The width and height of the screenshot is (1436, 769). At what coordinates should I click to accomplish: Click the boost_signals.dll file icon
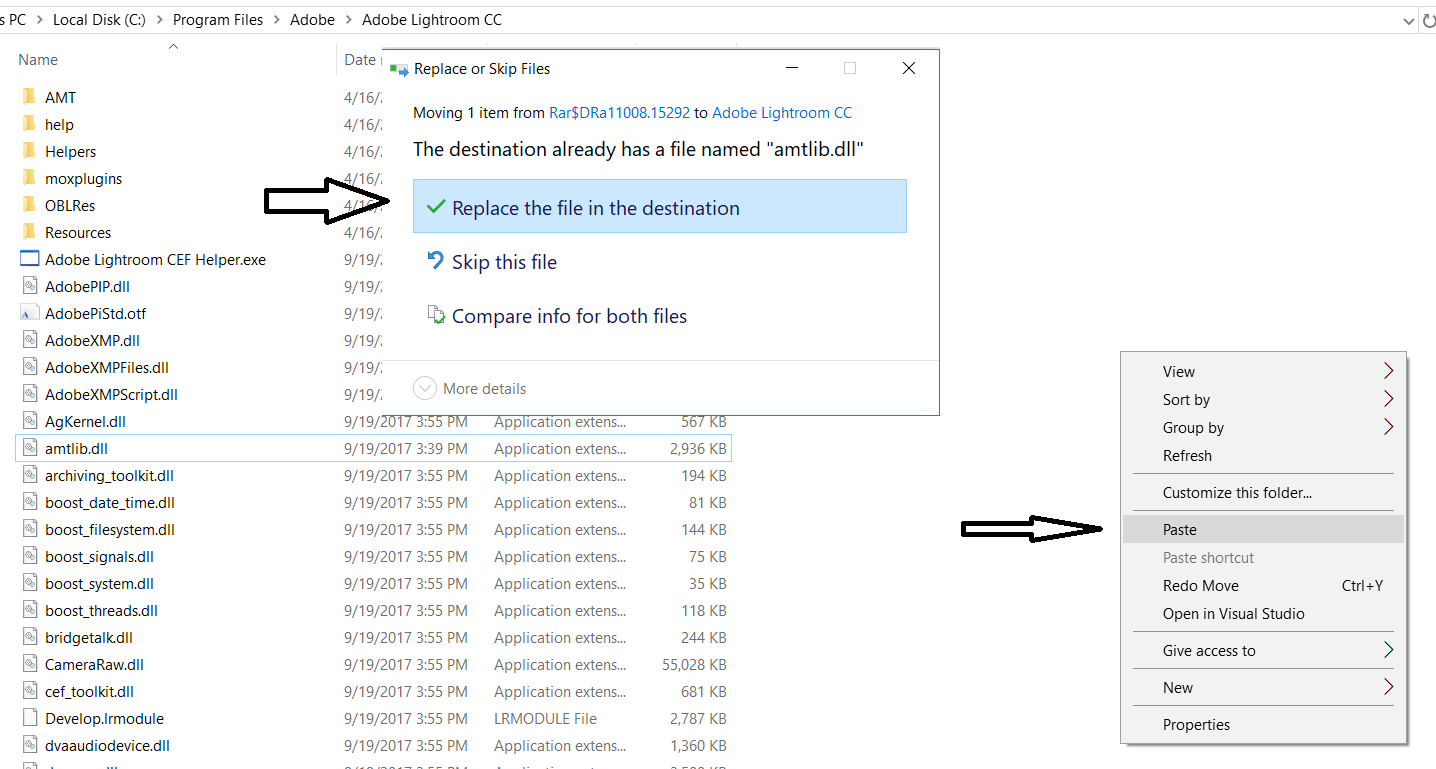pos(29,556)
